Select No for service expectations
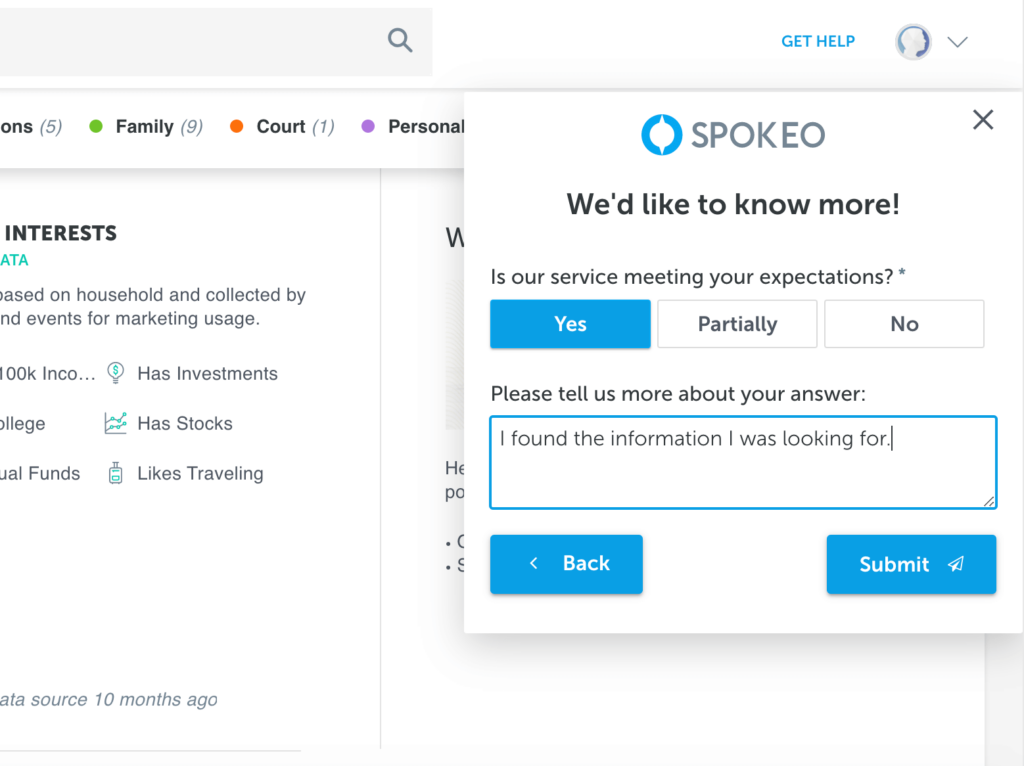 [904, 324]
